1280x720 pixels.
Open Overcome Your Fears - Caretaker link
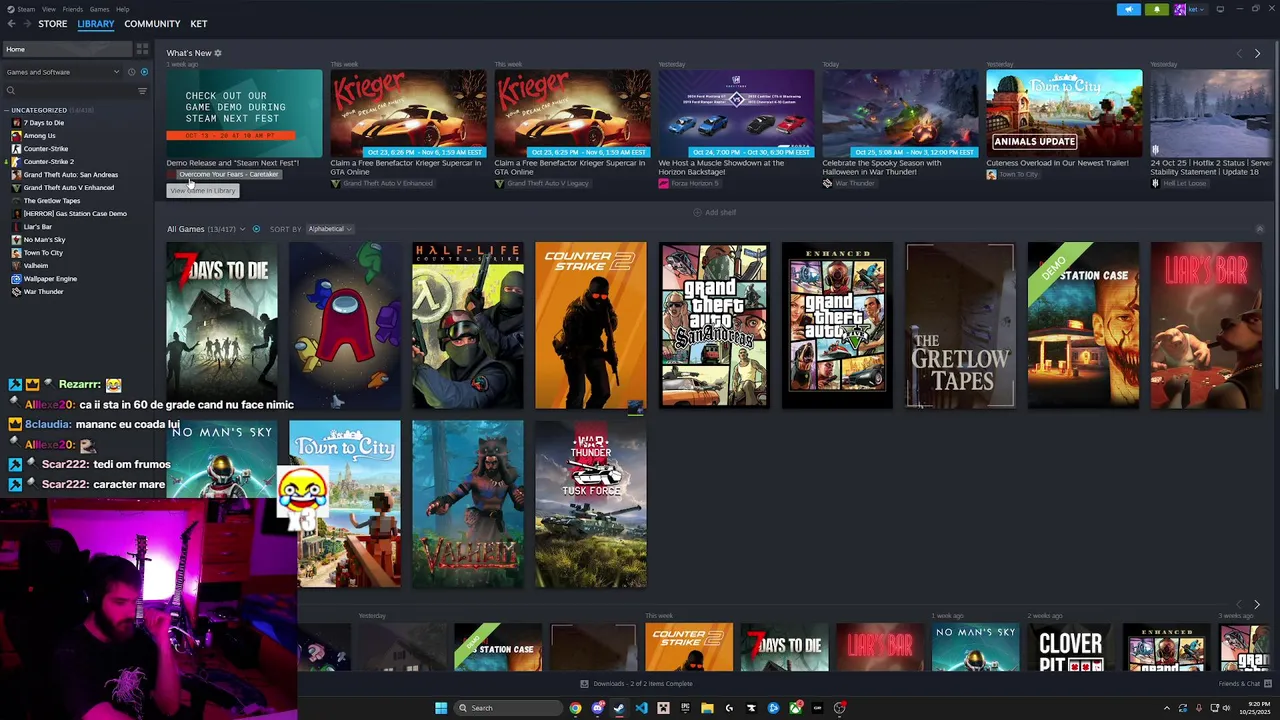pyautogui.click(x=229, y=174)
